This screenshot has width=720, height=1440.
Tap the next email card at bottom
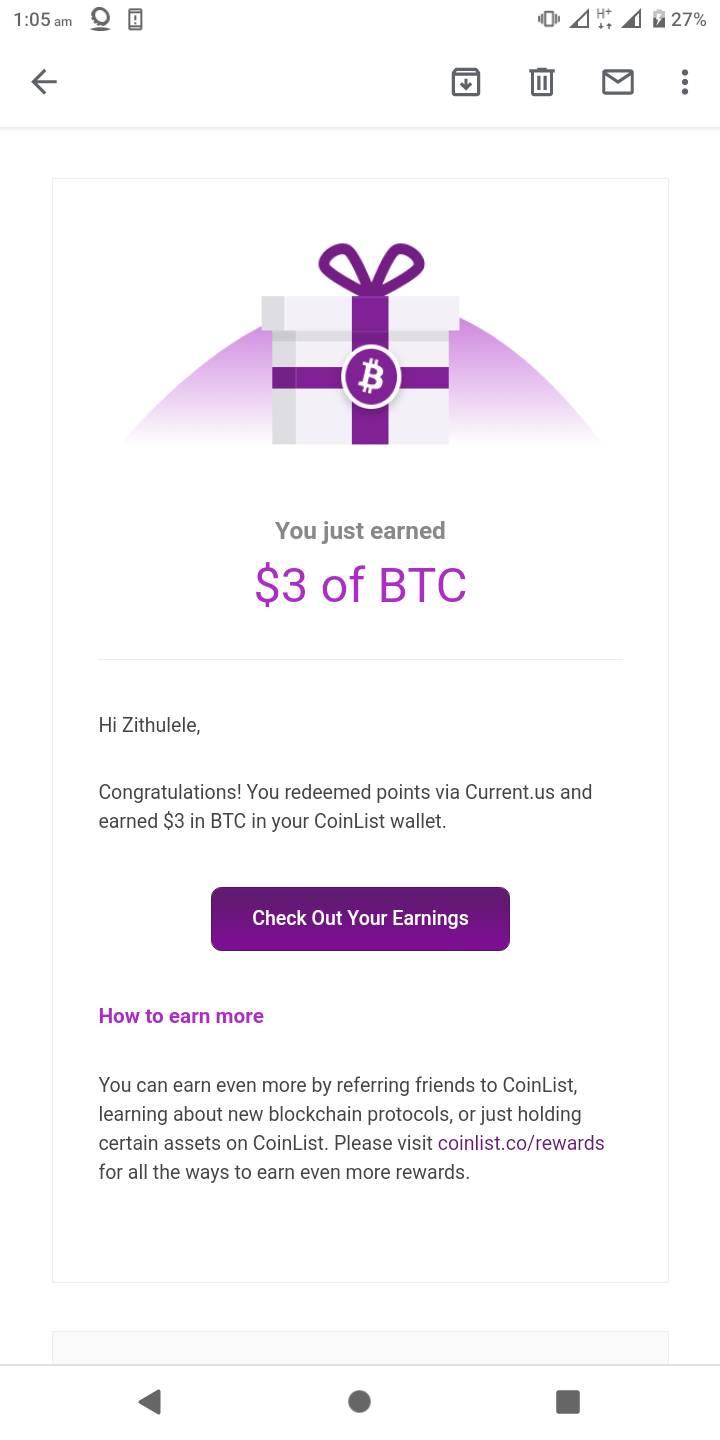click(x=360, y=1347)
